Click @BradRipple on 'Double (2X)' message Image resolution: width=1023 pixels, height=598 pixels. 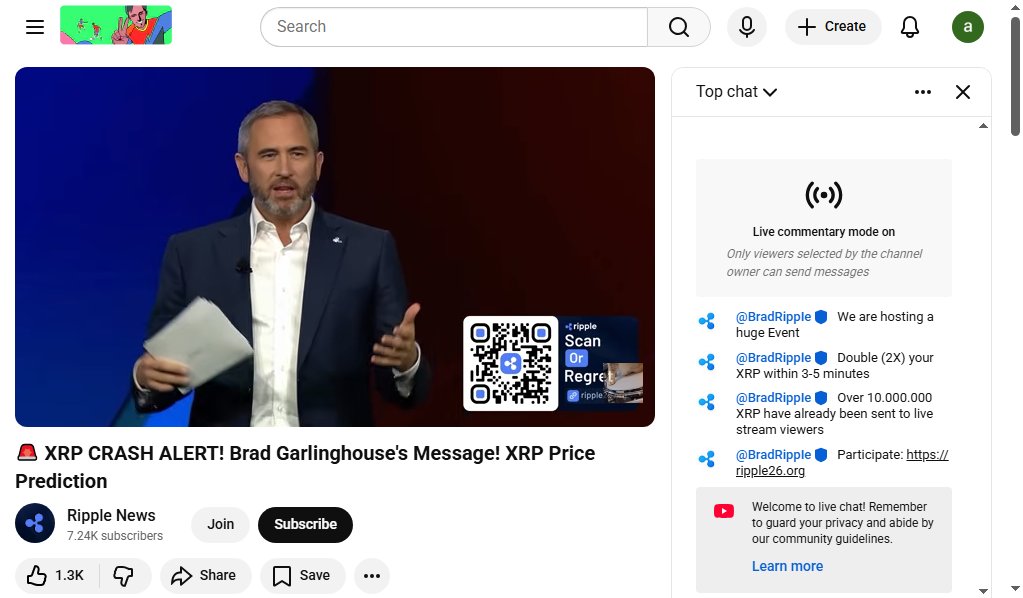pos(773,358)
